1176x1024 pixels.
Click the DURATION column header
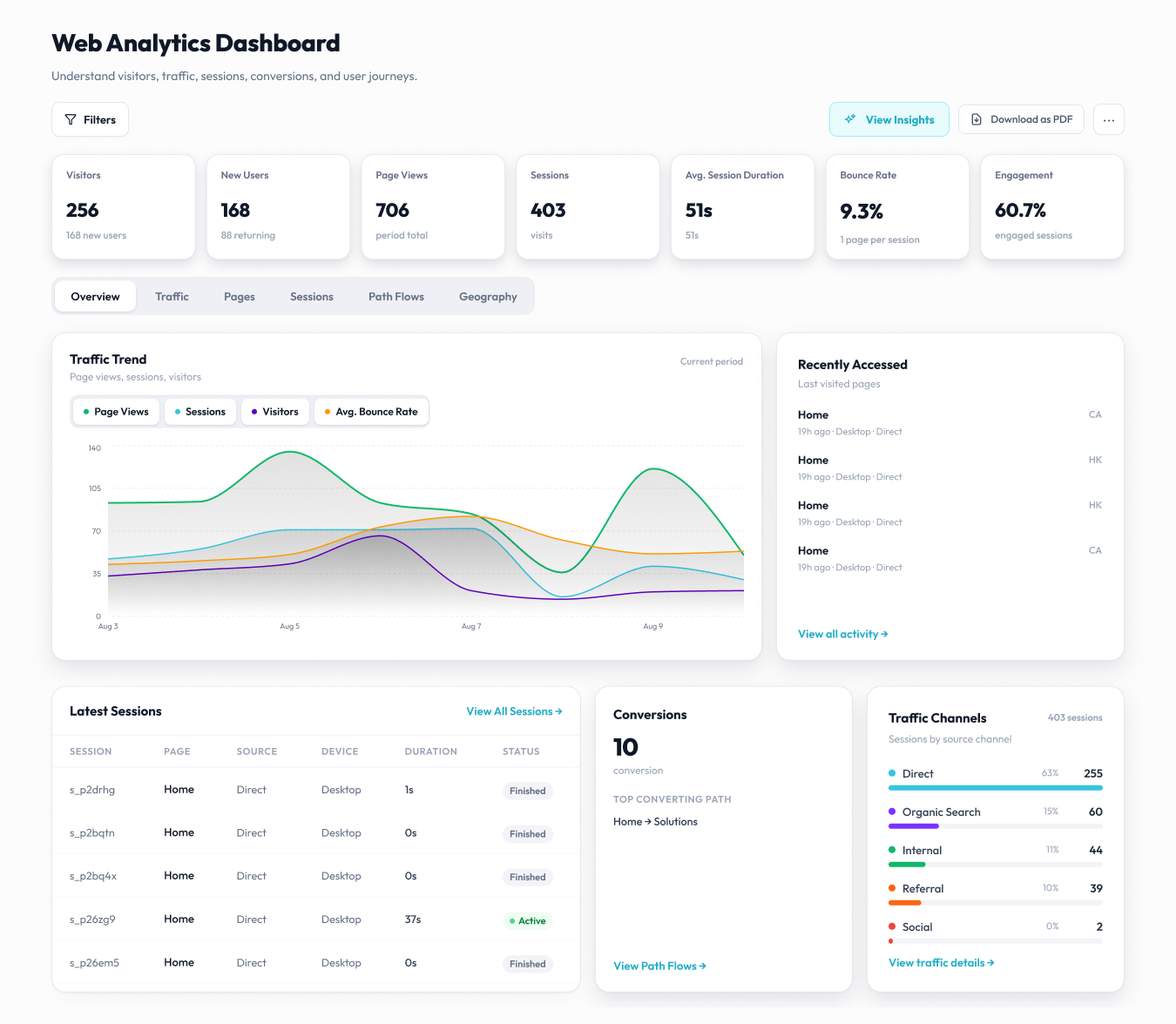(430, 751)
